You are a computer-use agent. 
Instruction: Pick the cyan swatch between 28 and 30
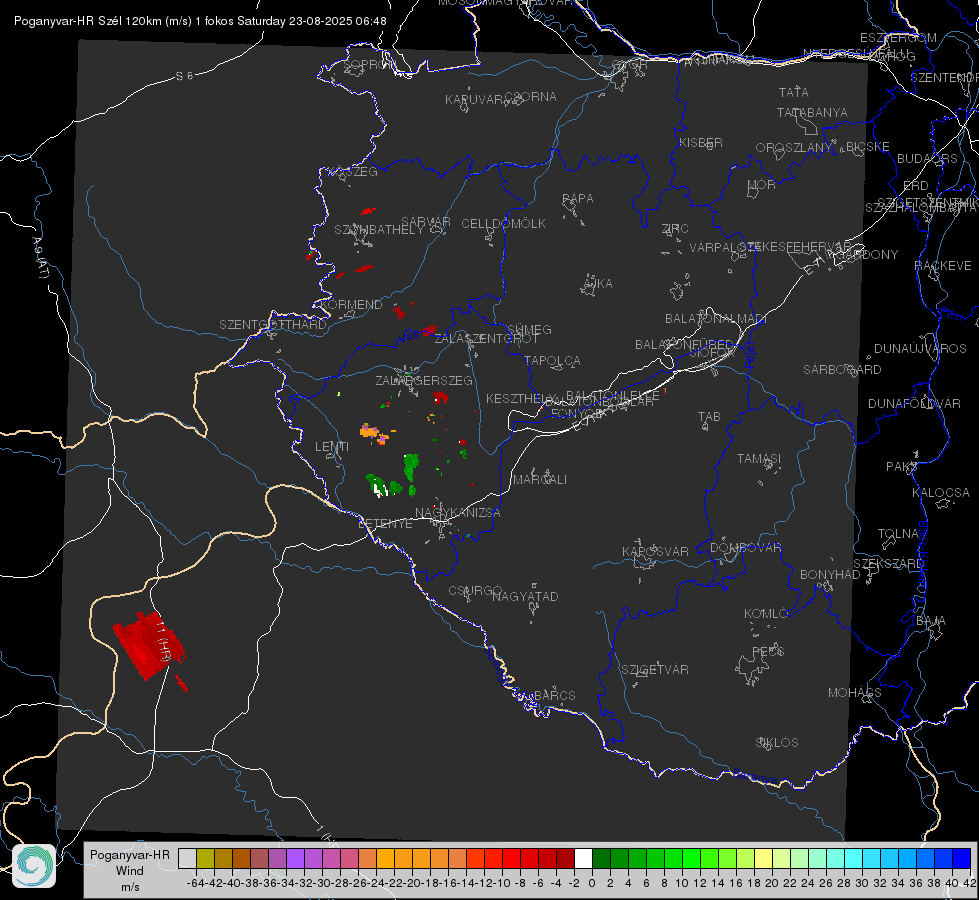[x=854, y=858]
